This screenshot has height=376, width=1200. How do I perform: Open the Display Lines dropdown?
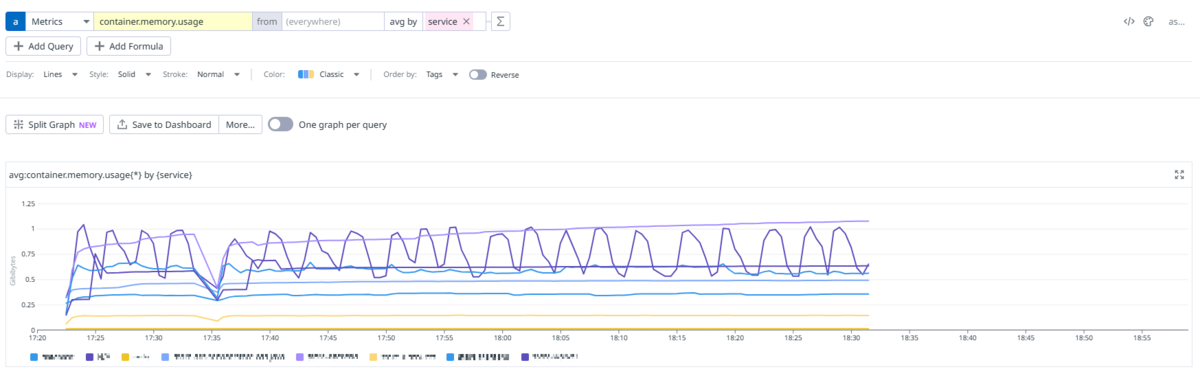(60, 74)
